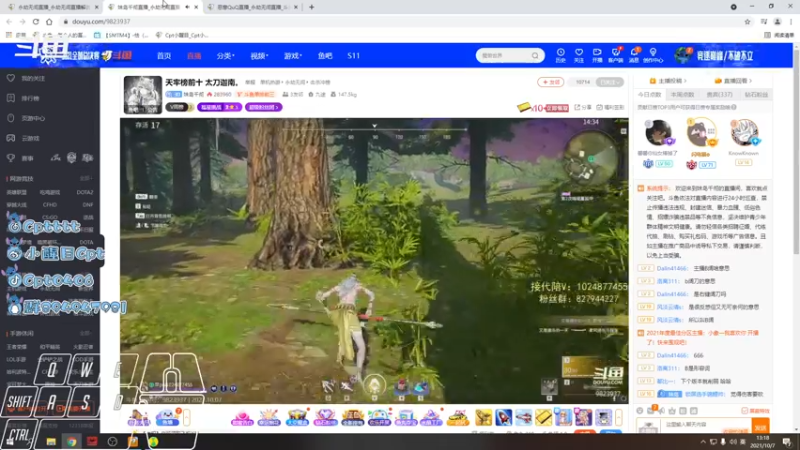Expand the gift list arrow at right end

[618, 417]
